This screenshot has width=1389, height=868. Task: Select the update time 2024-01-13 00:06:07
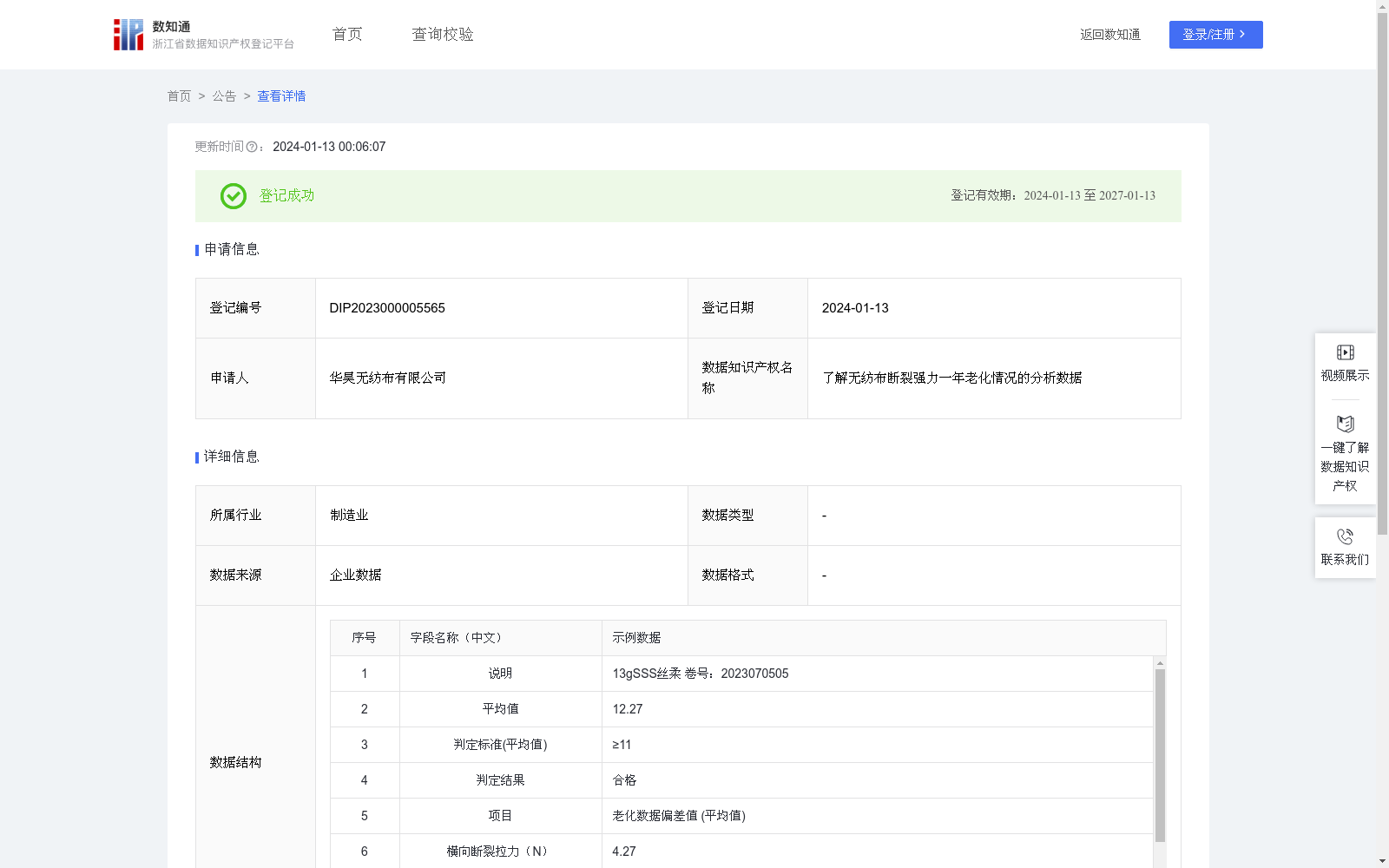click(329, 148)
